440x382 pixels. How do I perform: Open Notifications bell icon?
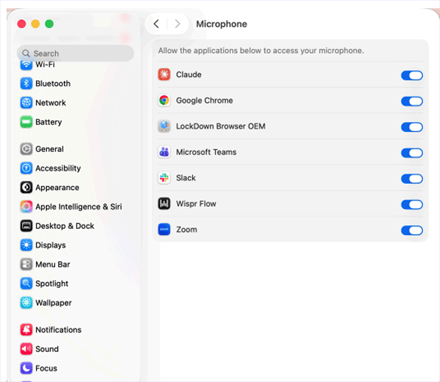pyautogui.click(x=26, y=330)
